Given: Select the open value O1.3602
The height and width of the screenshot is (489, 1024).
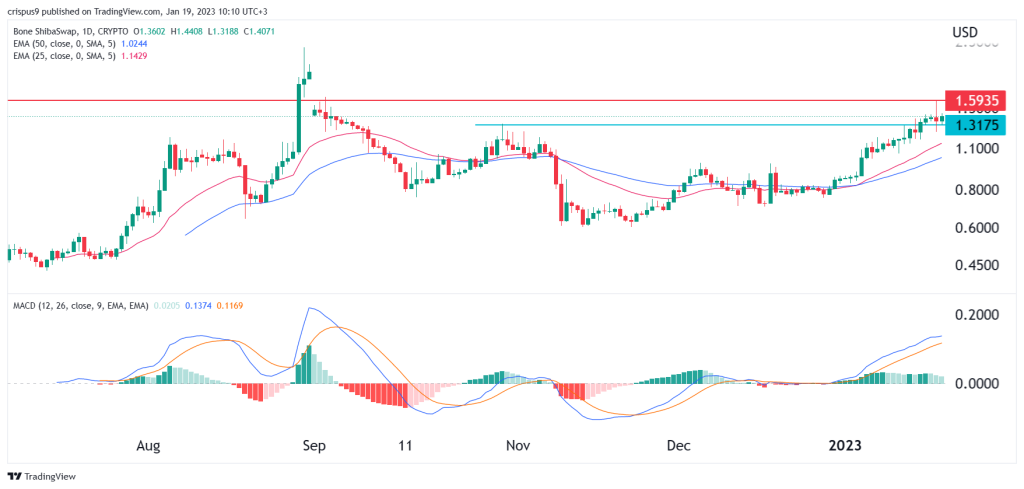Looking at the screenshot, I should pos(147,31).
